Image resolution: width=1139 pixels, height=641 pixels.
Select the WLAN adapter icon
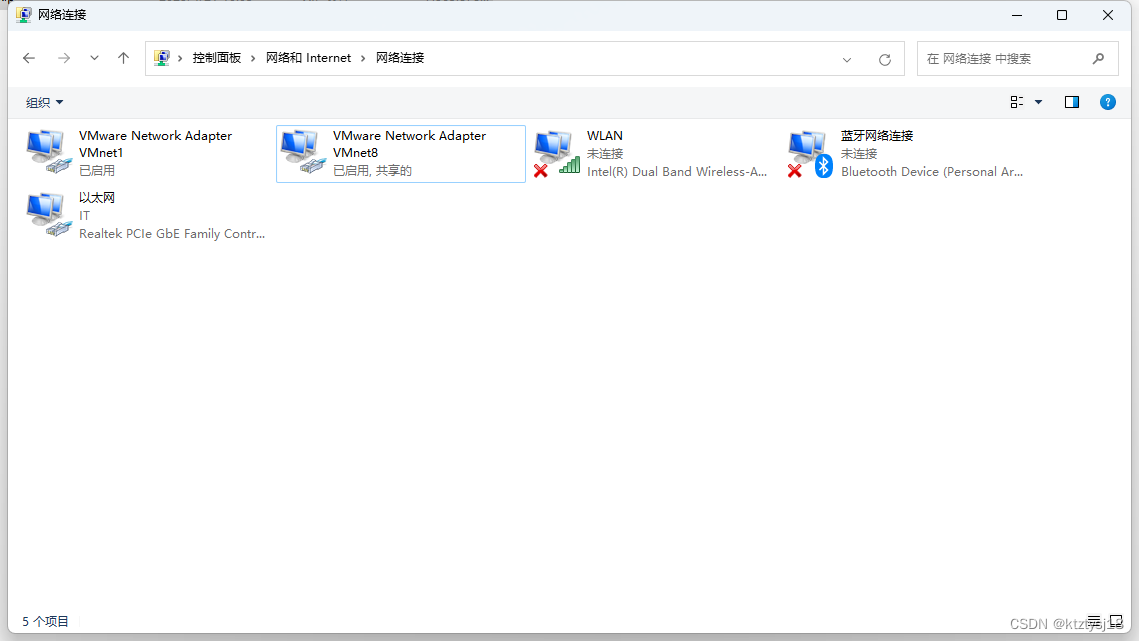pos(557,153)
